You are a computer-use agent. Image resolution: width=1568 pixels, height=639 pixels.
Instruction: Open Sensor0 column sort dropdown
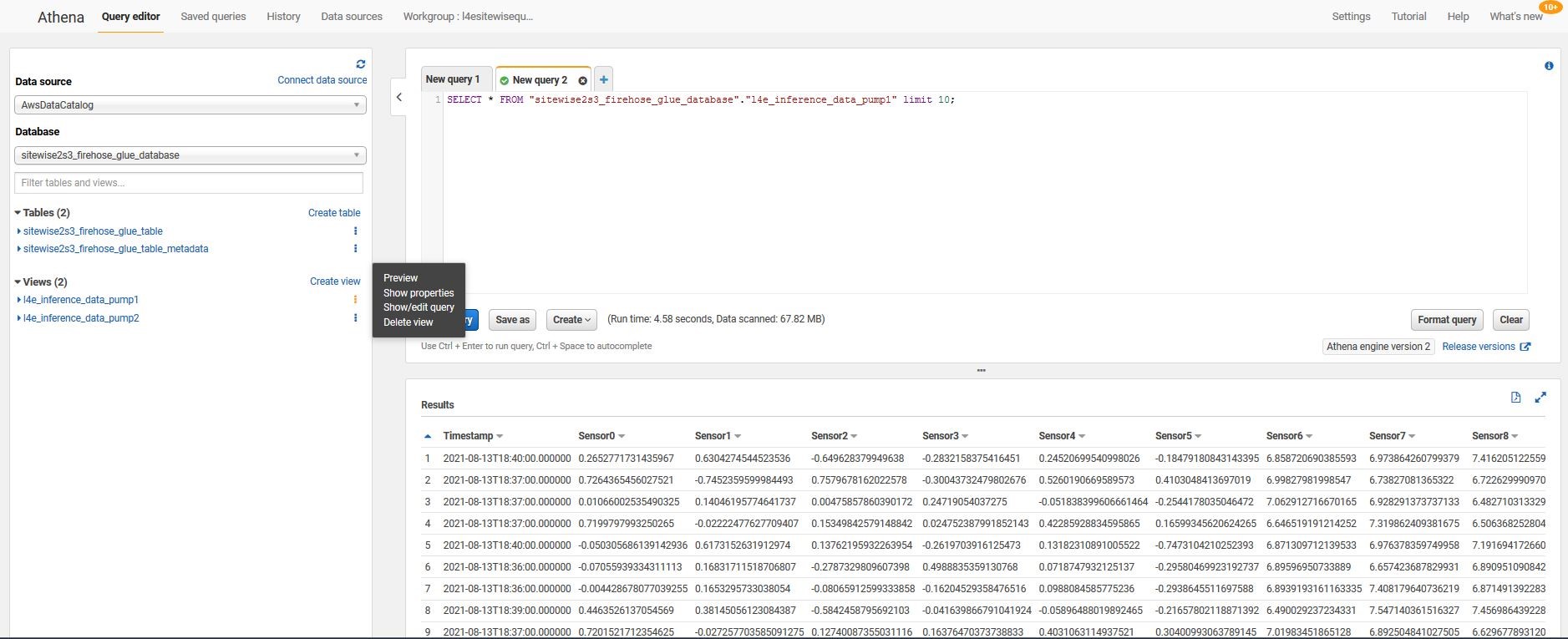(622, 437)
